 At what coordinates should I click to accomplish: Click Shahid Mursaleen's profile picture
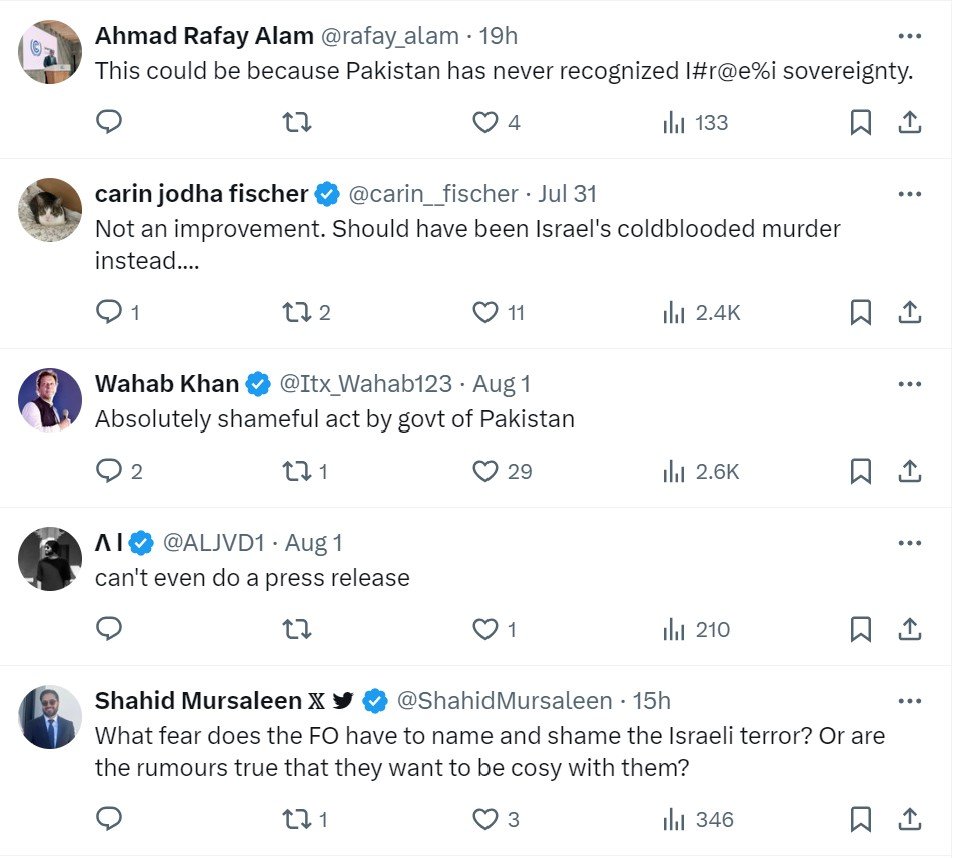tap(50, 717)
